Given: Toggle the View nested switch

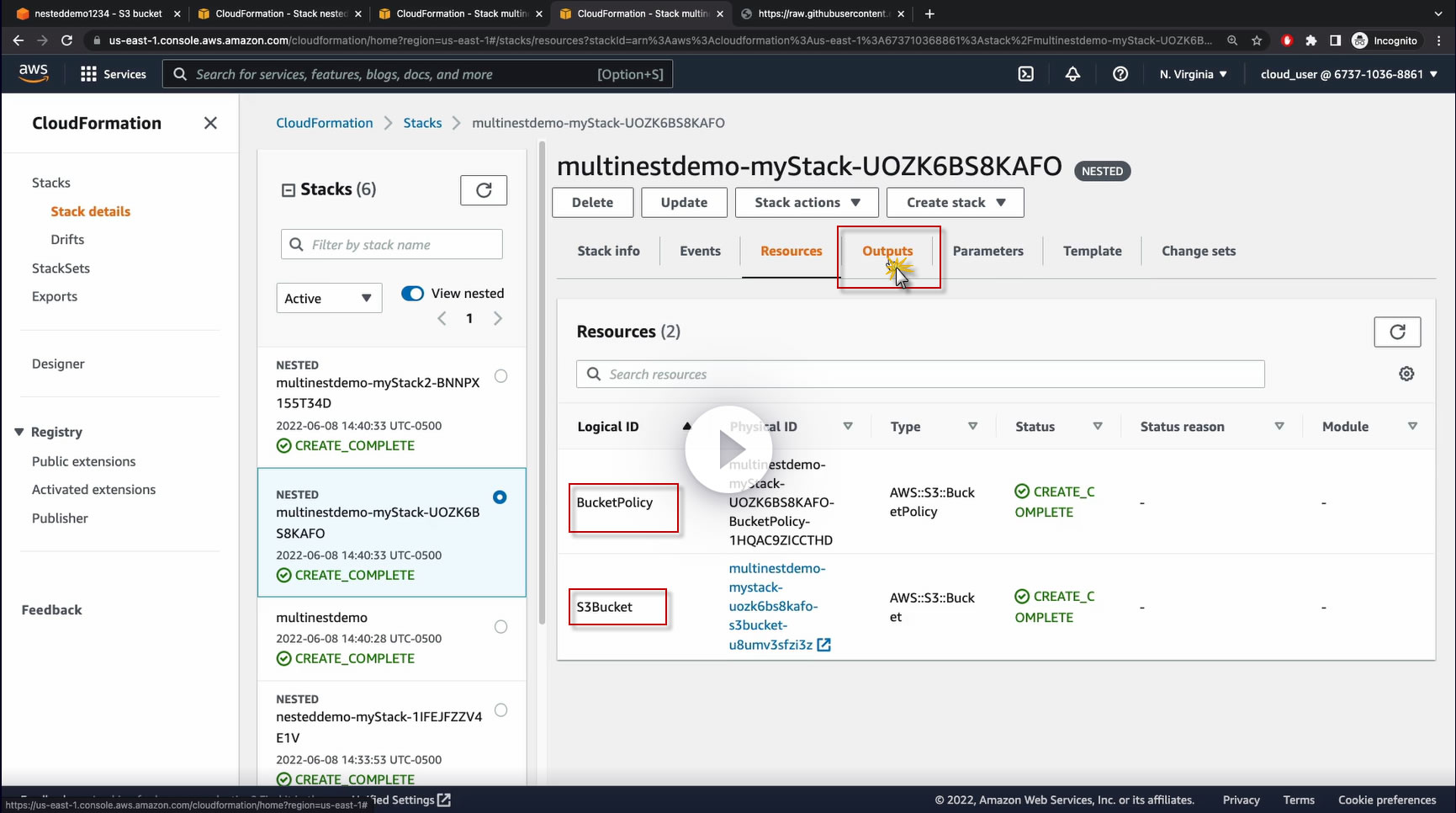Looking at the screenshot, I should point(412,294).
